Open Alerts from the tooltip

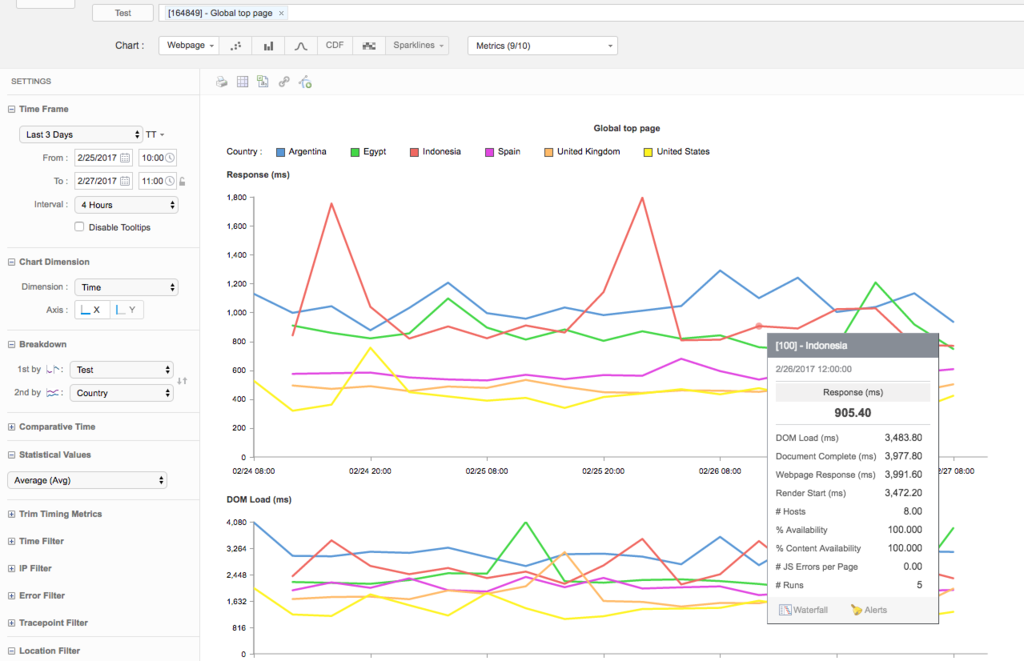[x=869, y=610]
